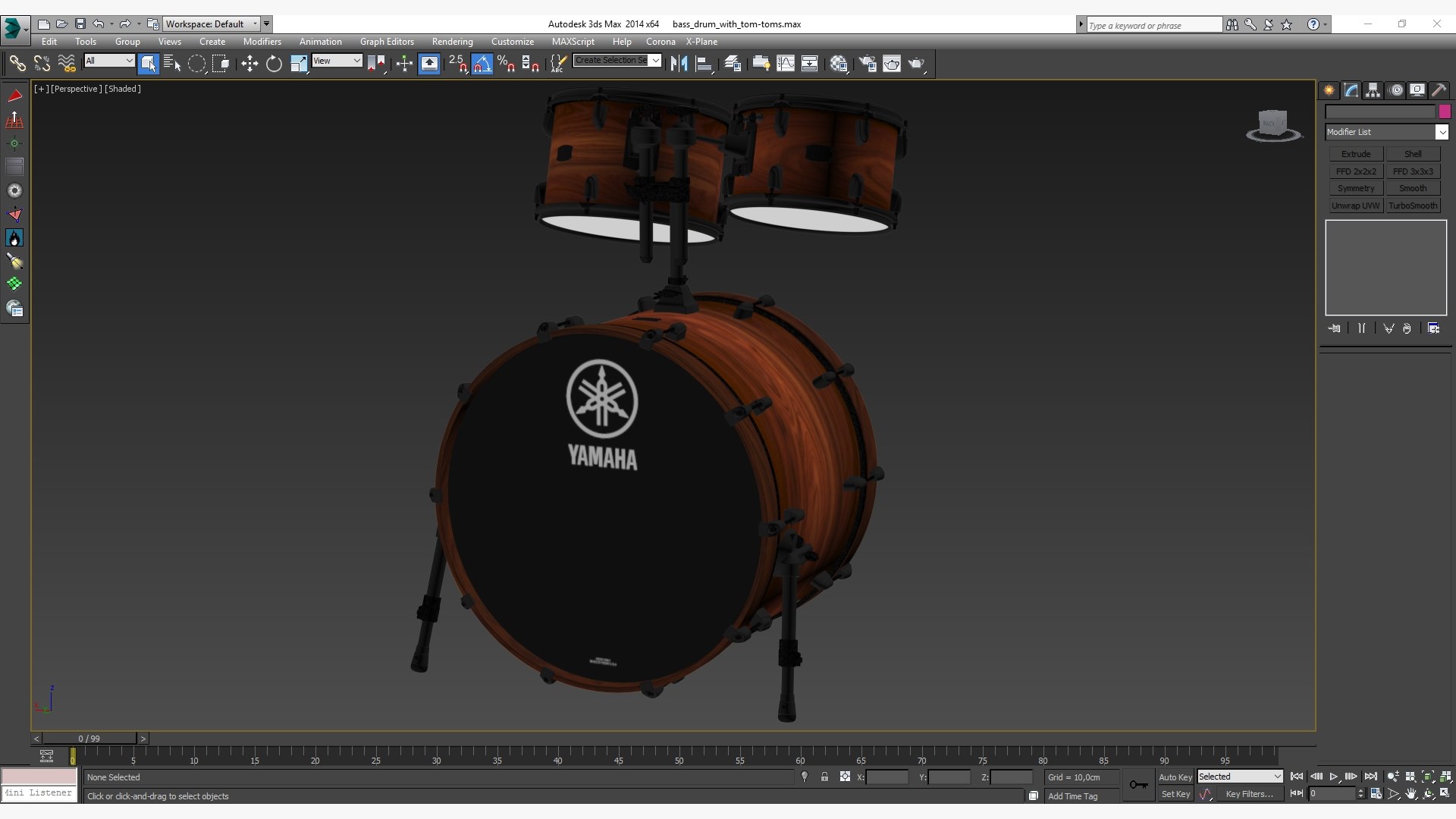1456x819 pixels.
Task: Toggle Percent Snap
Action: point(506,64)
